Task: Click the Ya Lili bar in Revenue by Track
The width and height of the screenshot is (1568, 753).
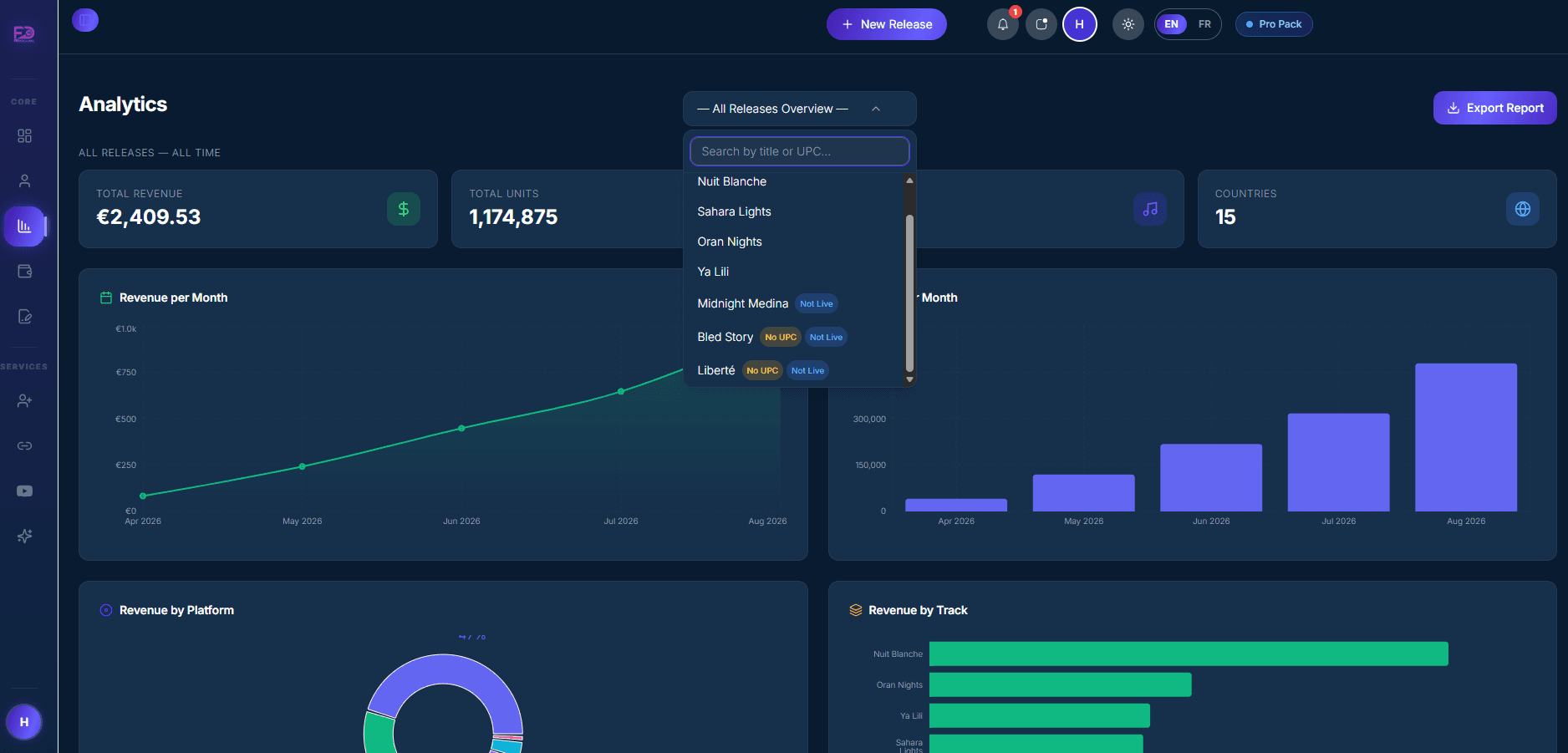Action: (1040, 715)
